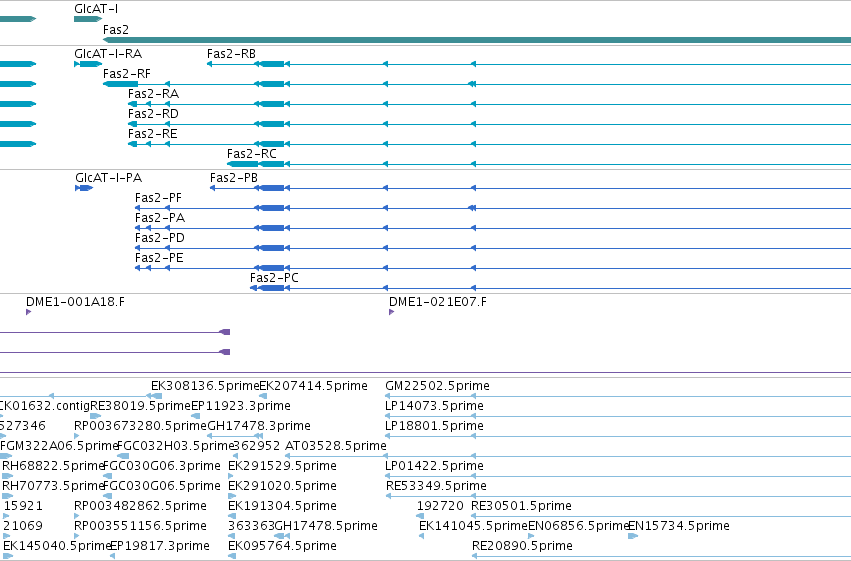Select the Fas2-RA transcript label

coord(153,94)
